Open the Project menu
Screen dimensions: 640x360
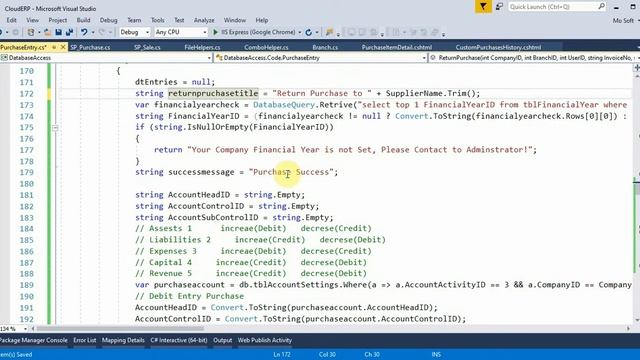[58, 20]
